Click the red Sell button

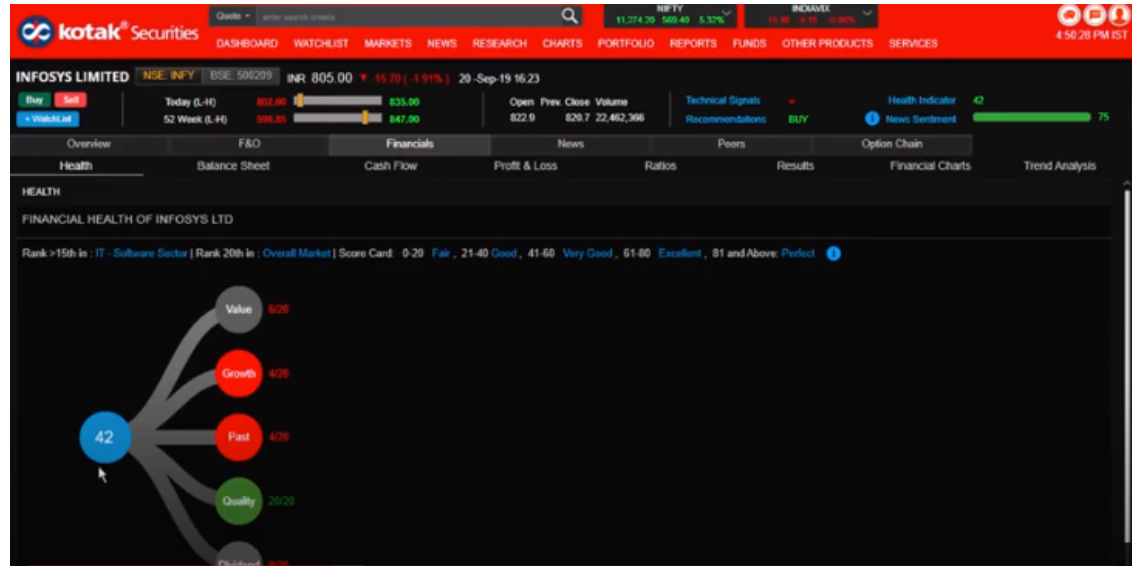click(69, 101)
